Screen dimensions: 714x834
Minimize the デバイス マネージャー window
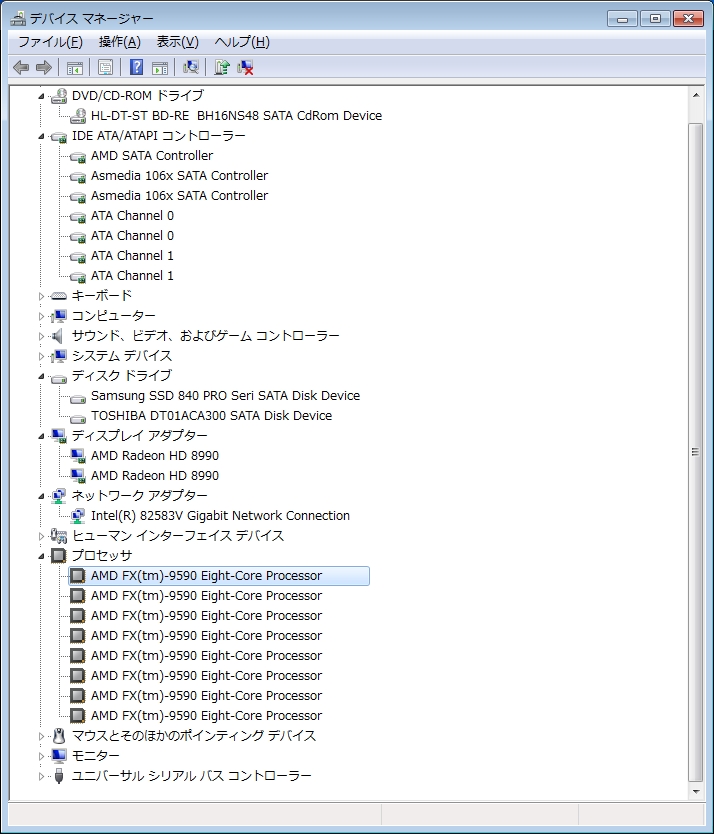coord(622,19)
